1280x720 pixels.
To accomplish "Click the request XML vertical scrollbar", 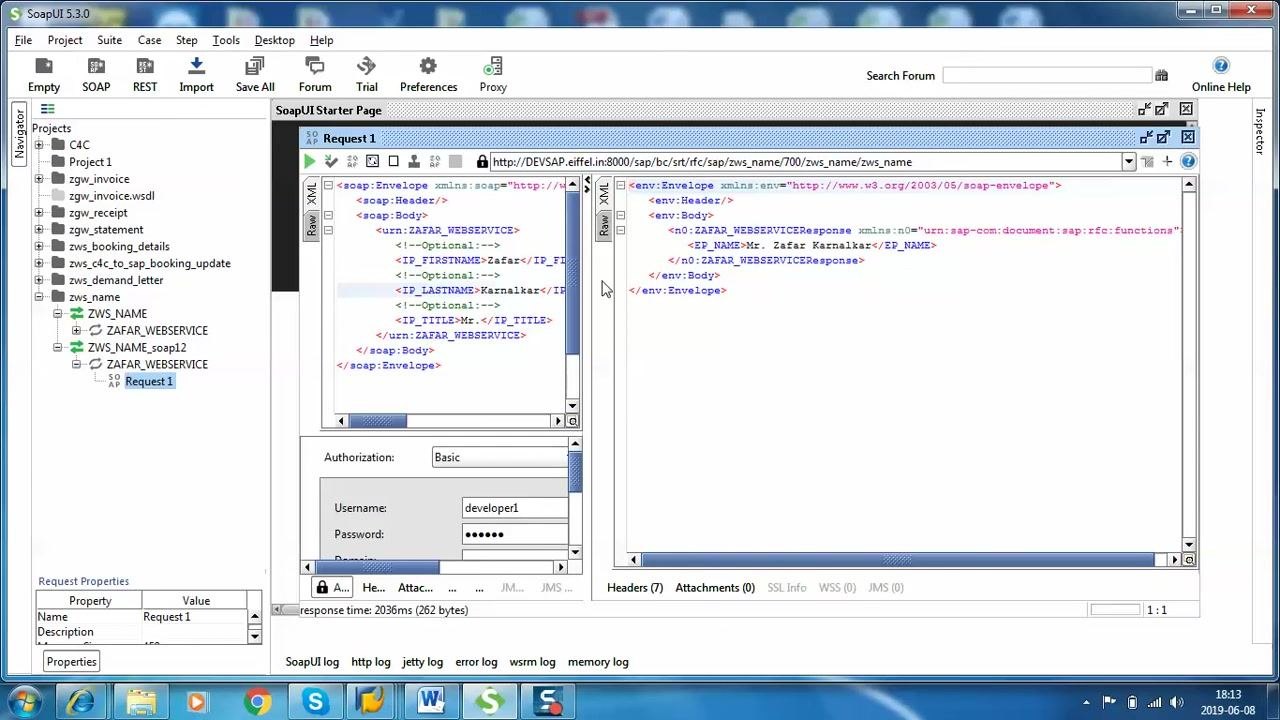I will (573, 272).
